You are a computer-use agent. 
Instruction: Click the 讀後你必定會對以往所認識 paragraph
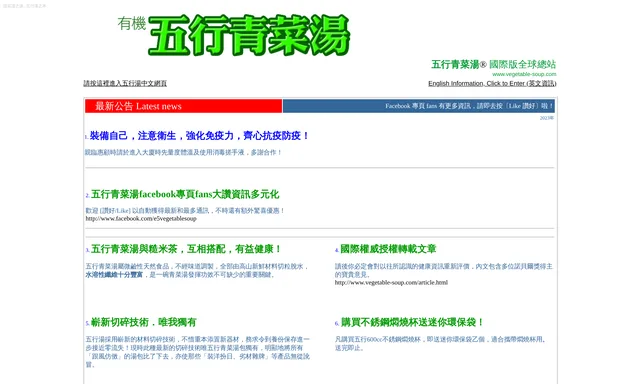click(444, 271)
